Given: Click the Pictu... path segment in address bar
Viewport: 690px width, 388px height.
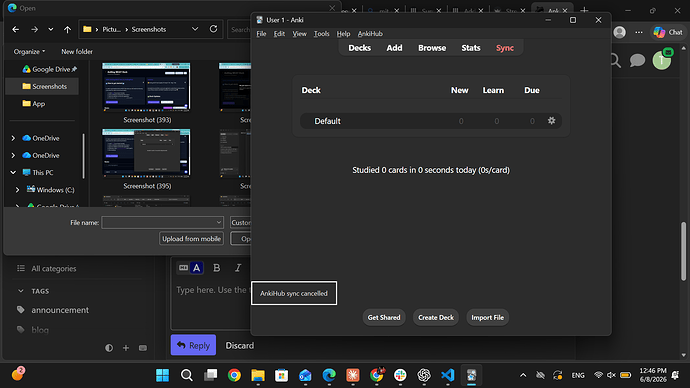Looking at the screenshot, I should click(111, 29).
